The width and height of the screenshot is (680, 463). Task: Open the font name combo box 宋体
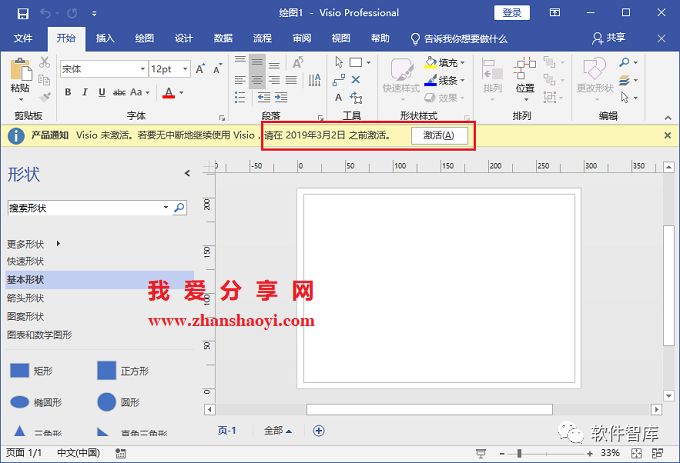click(103, 69)
